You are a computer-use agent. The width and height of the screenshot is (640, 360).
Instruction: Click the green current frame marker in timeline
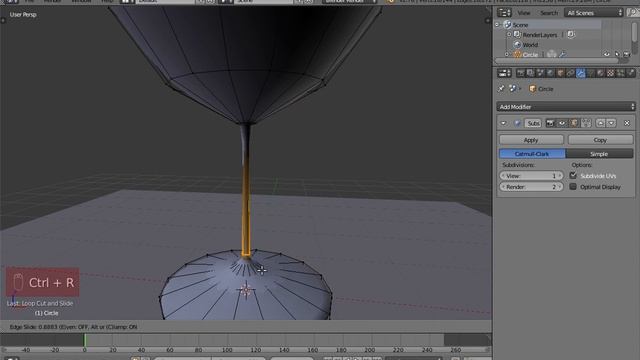tap(85, 340)
